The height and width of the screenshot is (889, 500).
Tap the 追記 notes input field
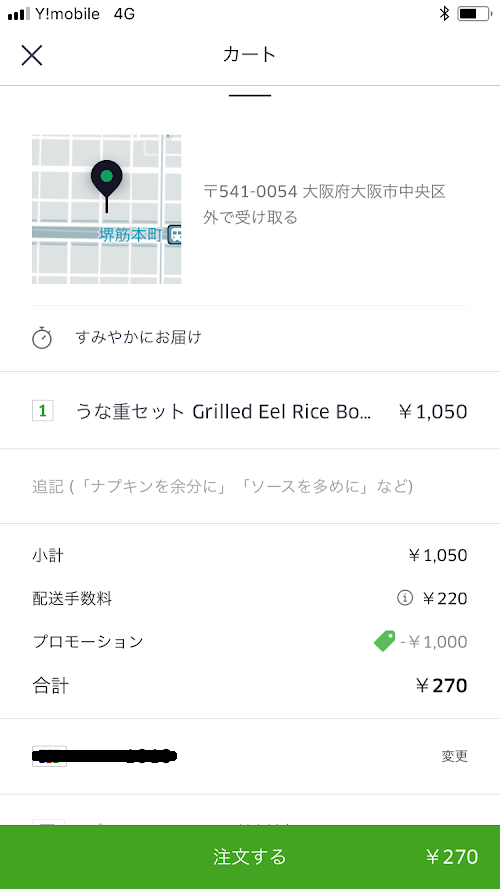click(250, 486)
